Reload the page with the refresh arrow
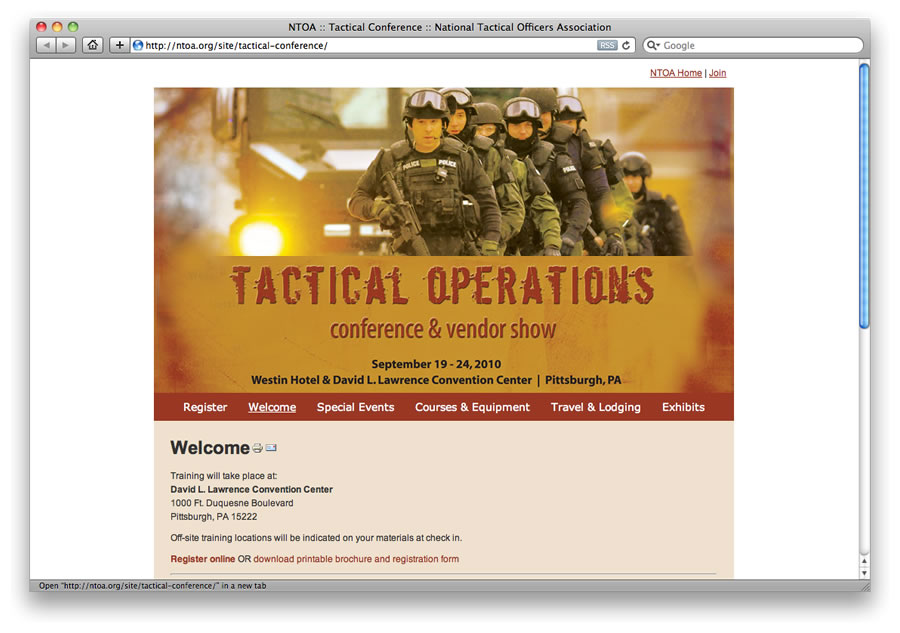 coord(626,45)
